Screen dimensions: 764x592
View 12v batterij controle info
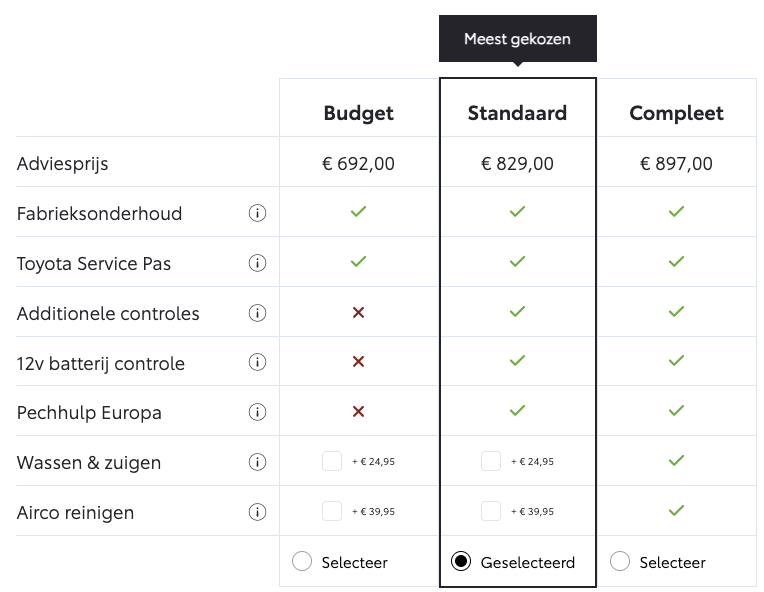[257, 363]
